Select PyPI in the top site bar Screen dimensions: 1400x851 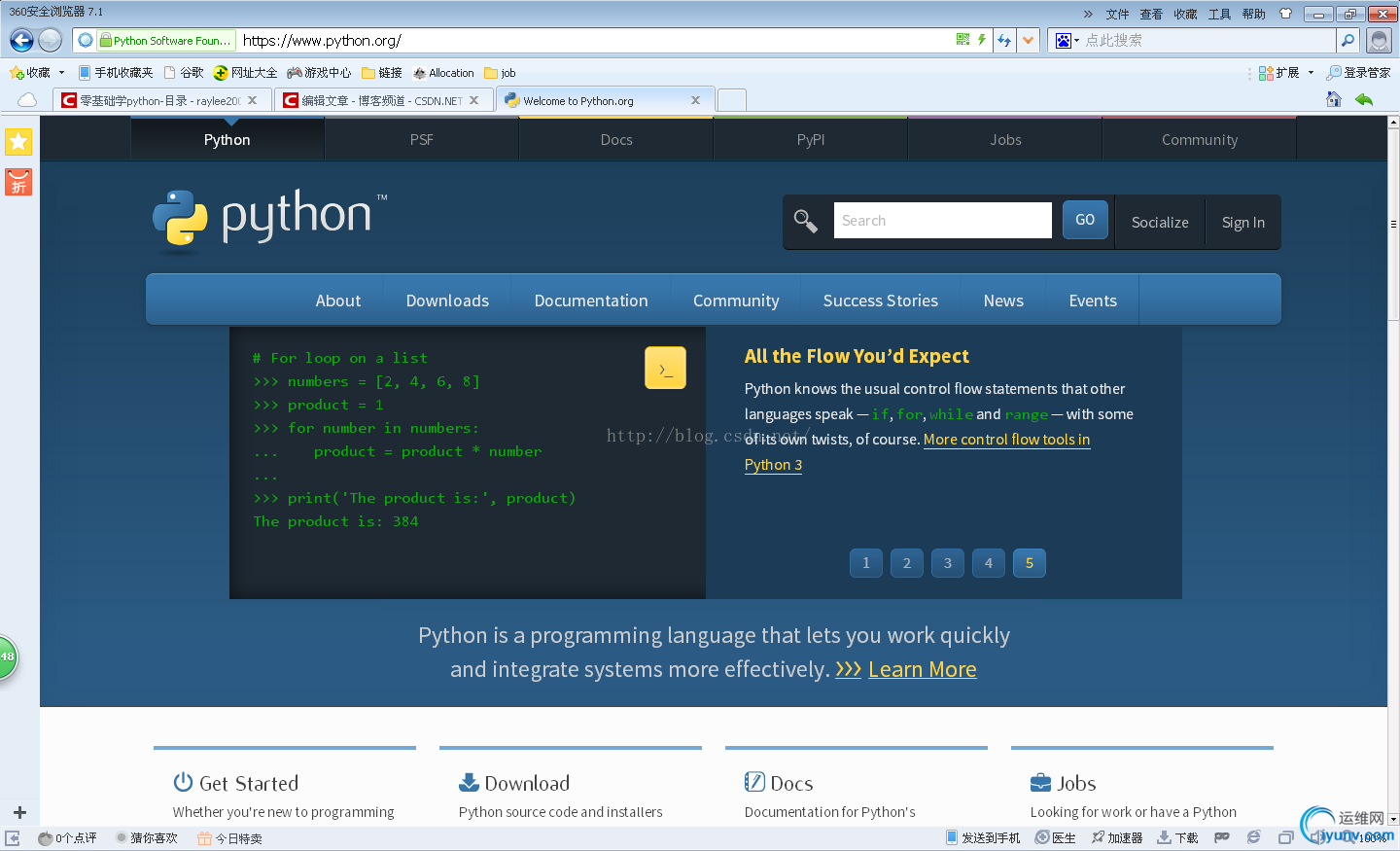(x=811, y=140)
